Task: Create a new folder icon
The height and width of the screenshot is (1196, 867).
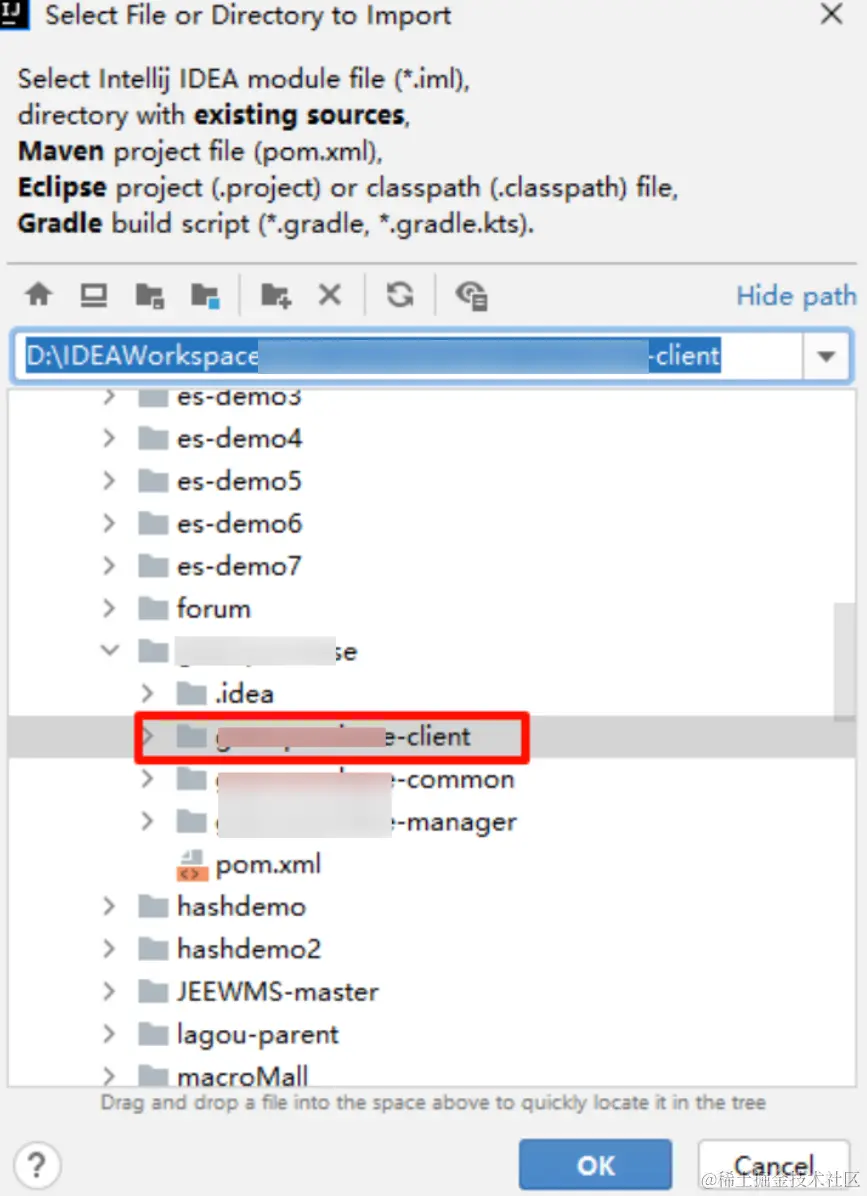Action: 275,295
